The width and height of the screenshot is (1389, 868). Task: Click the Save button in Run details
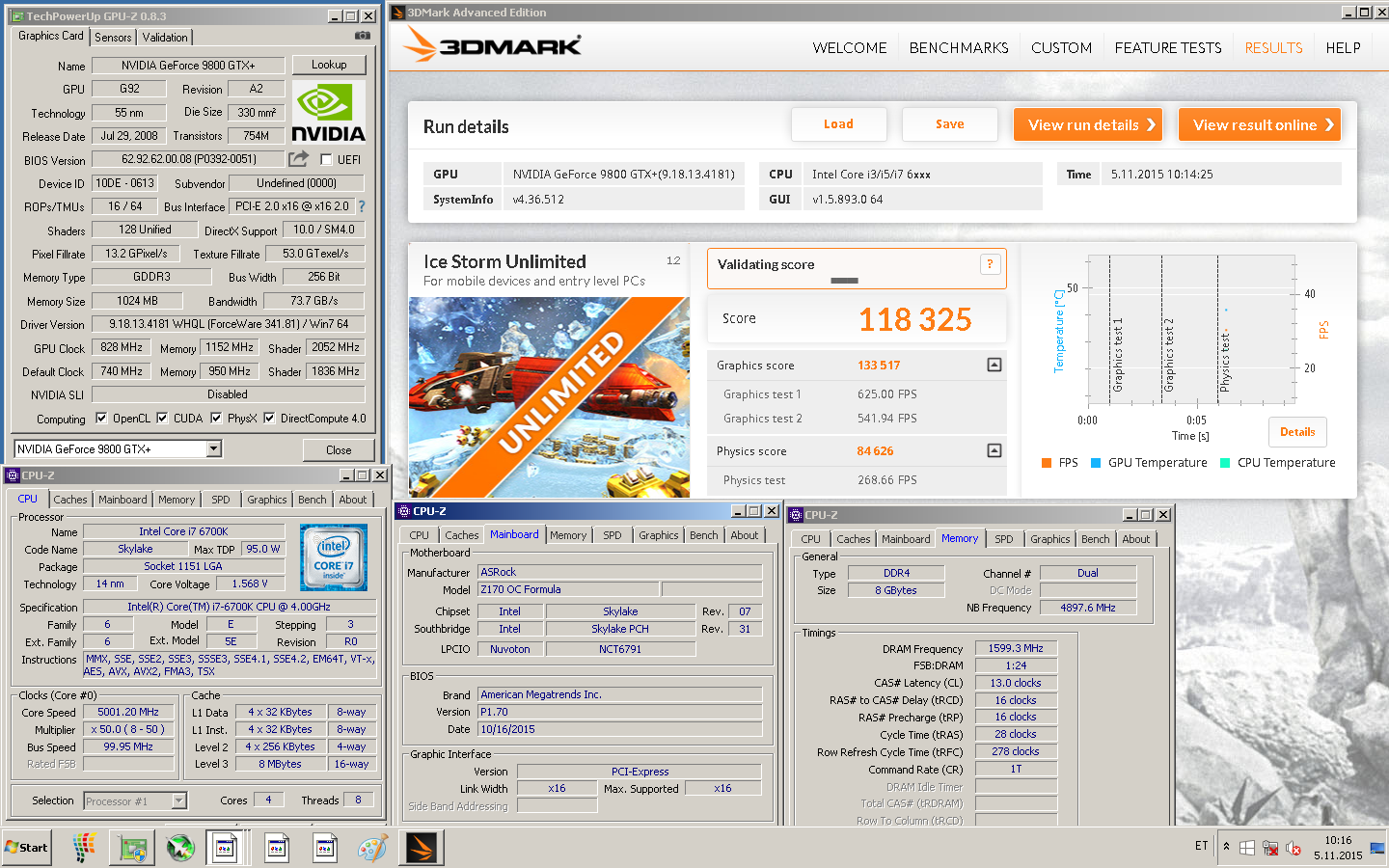[950, 124]
